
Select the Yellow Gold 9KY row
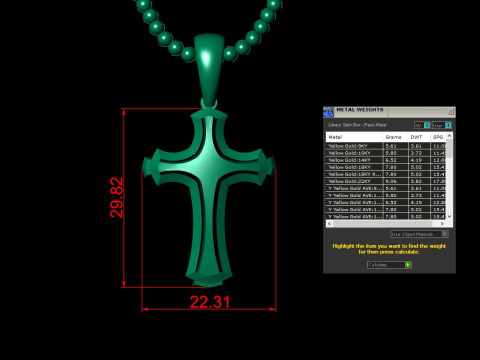[386, 146]
